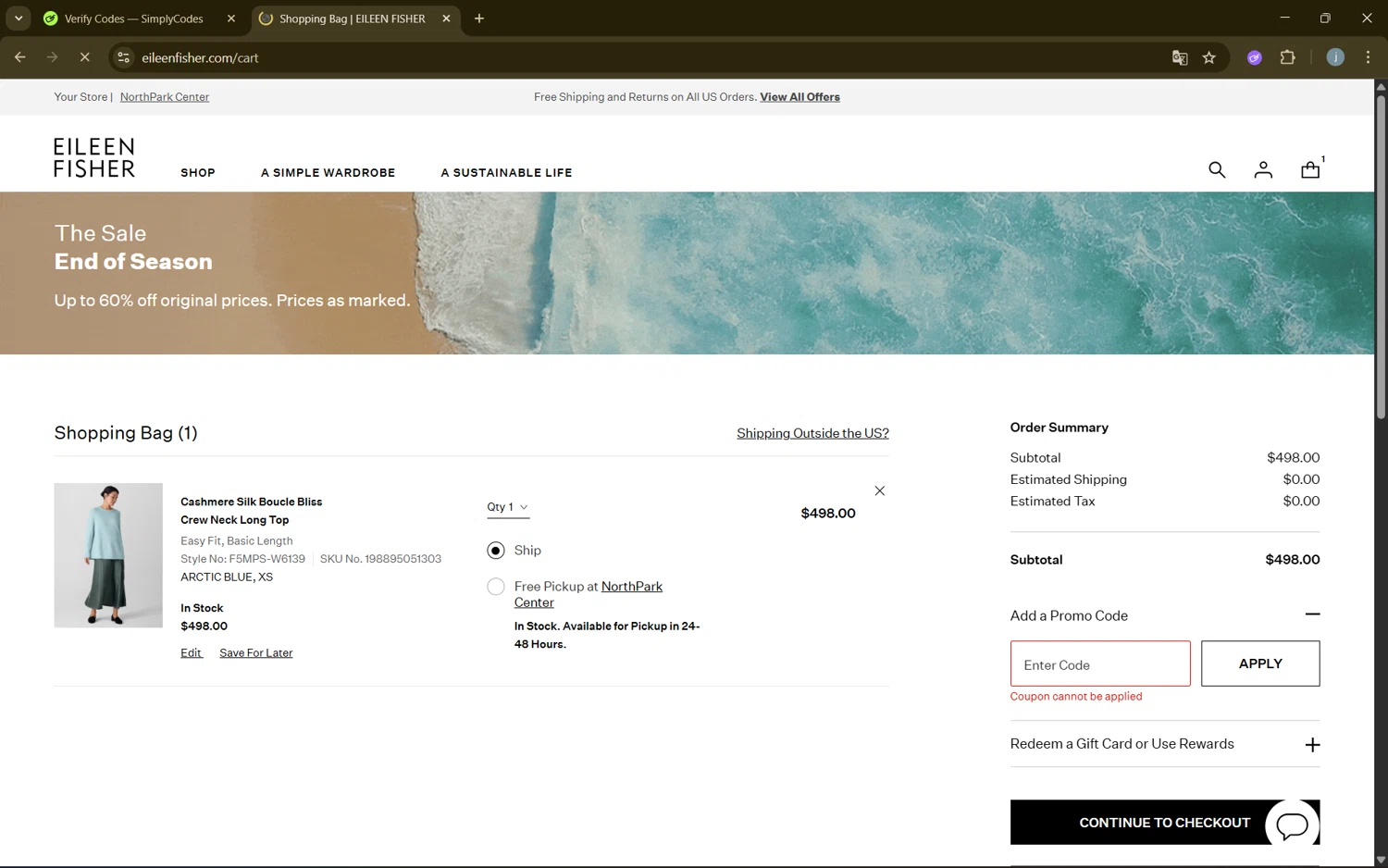Open the site search magnifier icon
Image resolution: width=1388 pixels, height=868 pixels.
click(1217, 169)
